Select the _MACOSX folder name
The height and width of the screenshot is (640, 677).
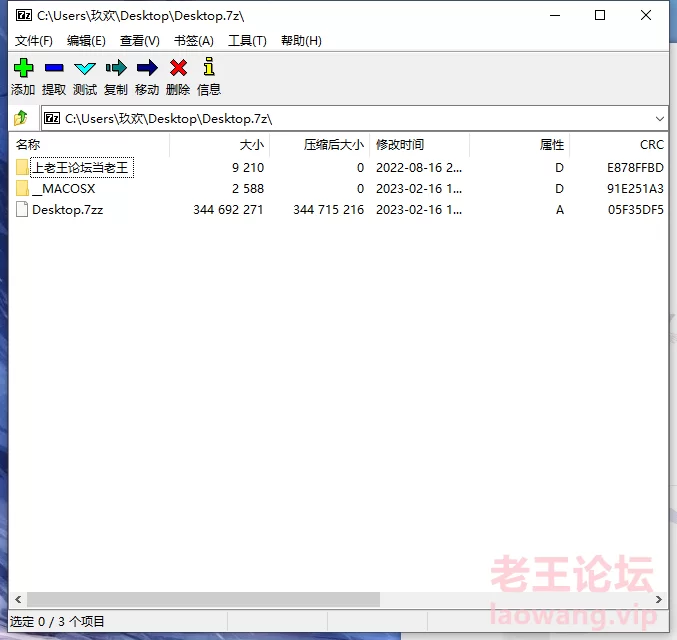[64, 189]
